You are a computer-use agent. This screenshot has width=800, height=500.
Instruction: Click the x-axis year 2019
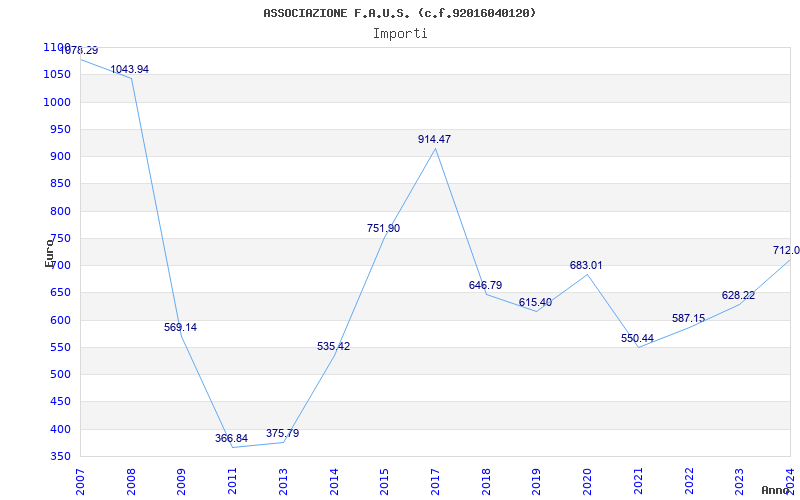coord(537,482)
